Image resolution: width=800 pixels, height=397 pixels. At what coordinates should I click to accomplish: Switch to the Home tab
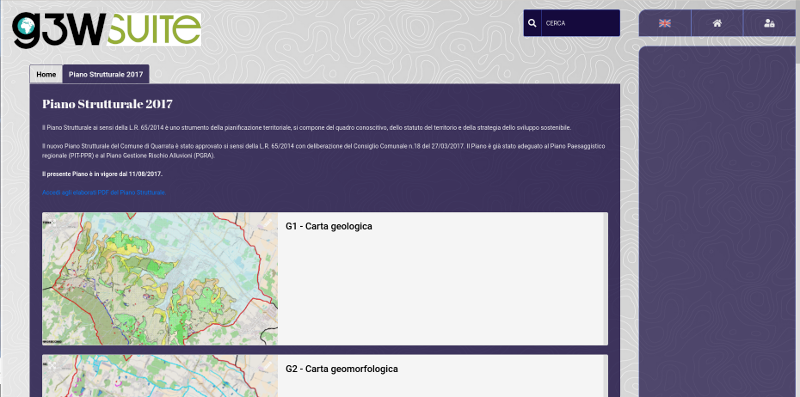(x=46, y=75)
